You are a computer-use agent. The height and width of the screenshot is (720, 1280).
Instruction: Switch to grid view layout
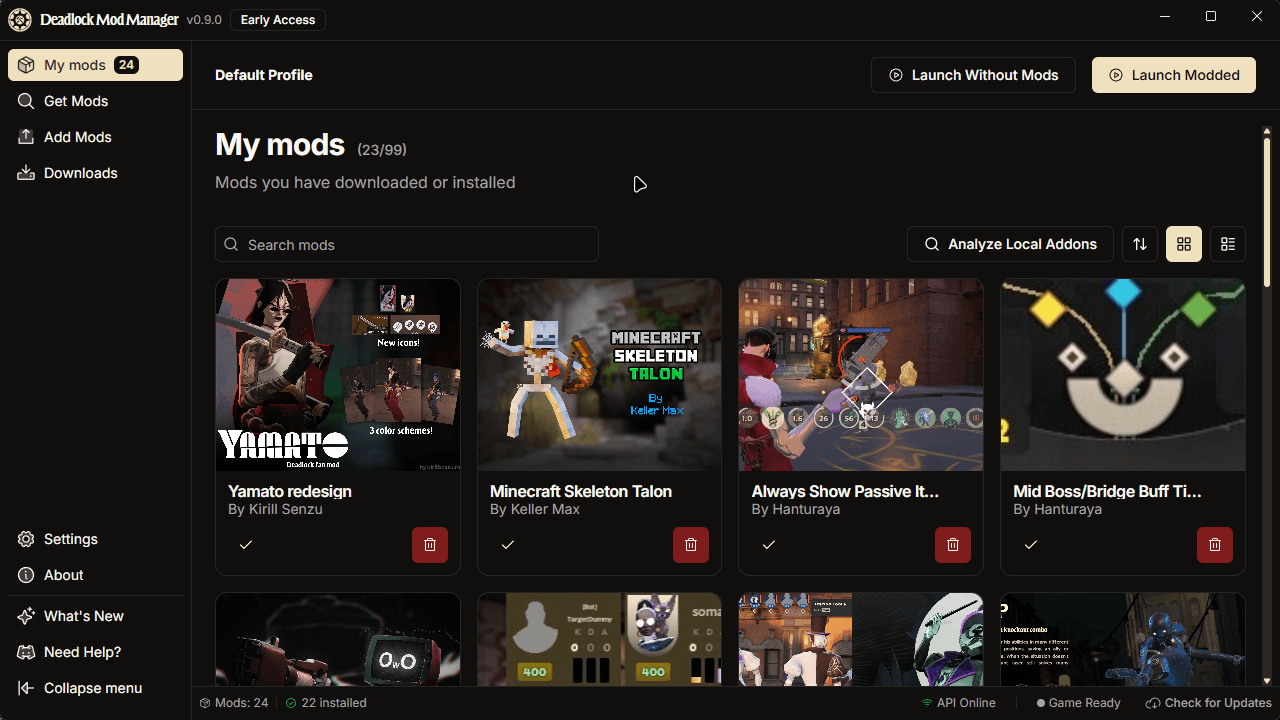click(x=1184, y=244)
